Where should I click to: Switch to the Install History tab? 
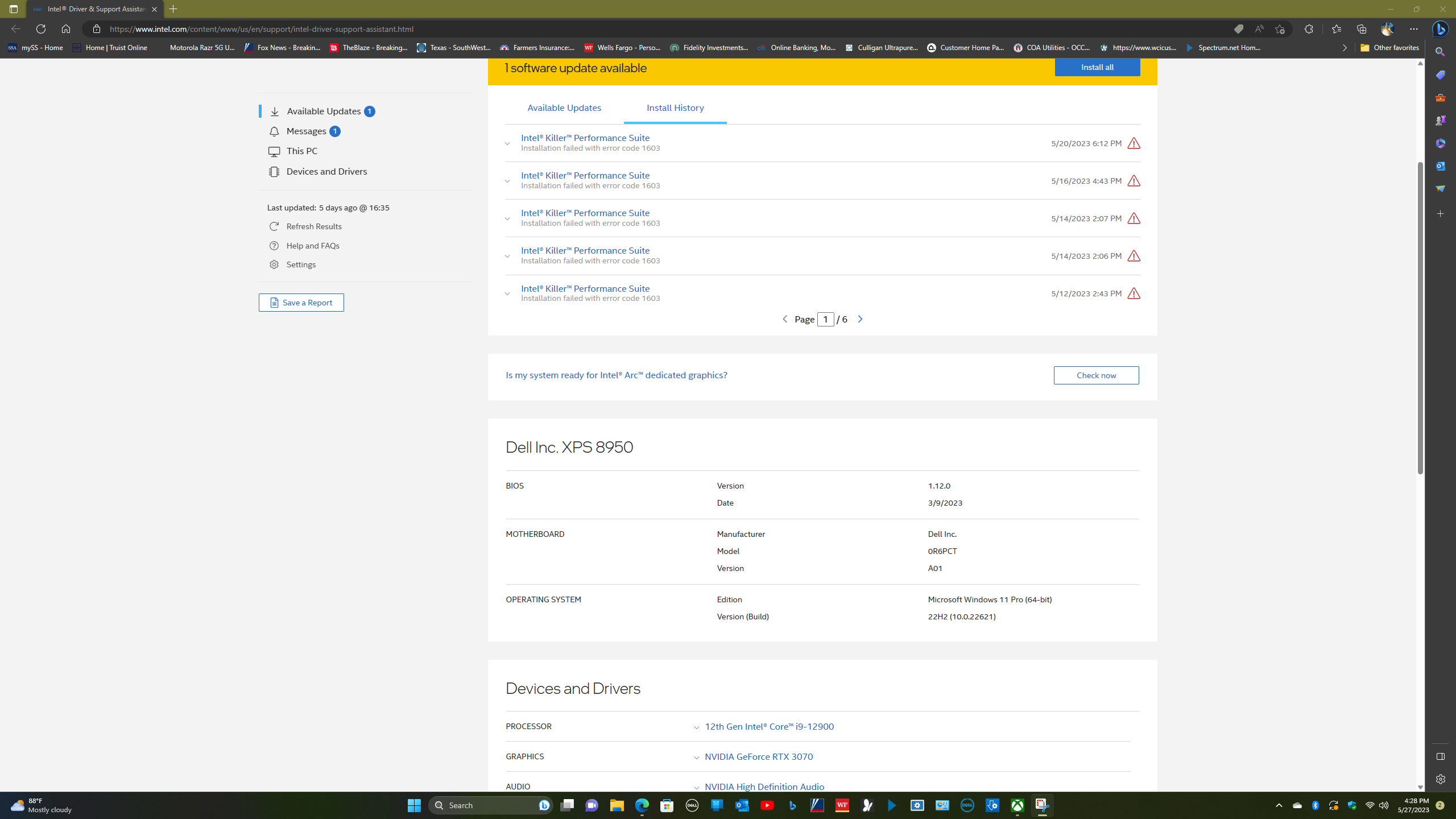[x=675, y=107]
